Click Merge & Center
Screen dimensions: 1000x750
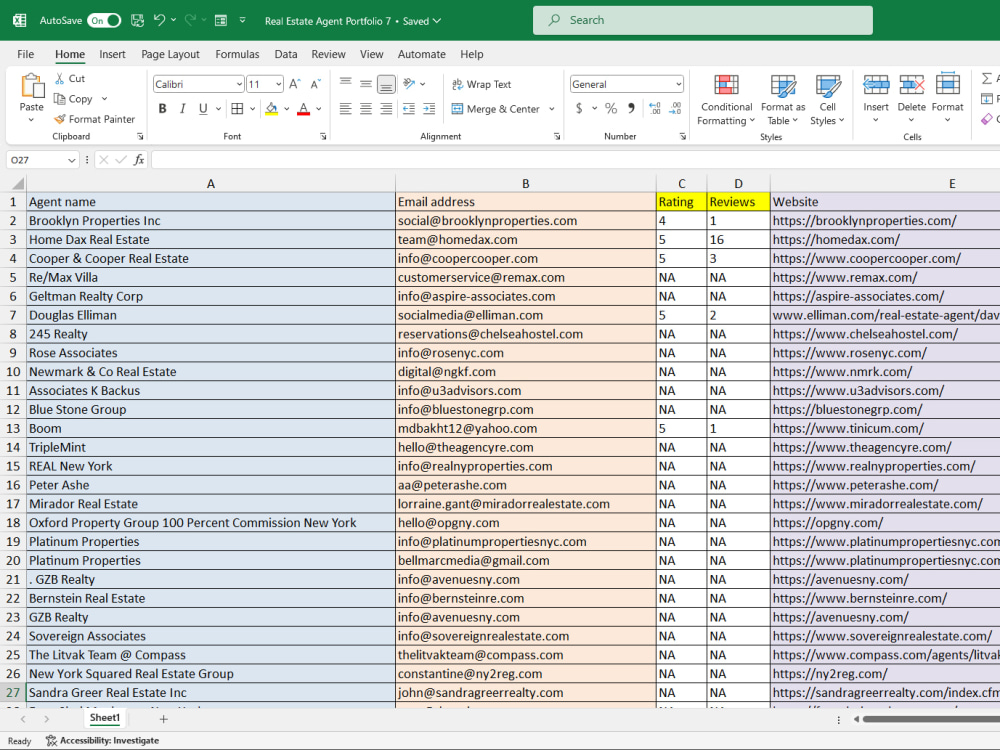point(496,109)
